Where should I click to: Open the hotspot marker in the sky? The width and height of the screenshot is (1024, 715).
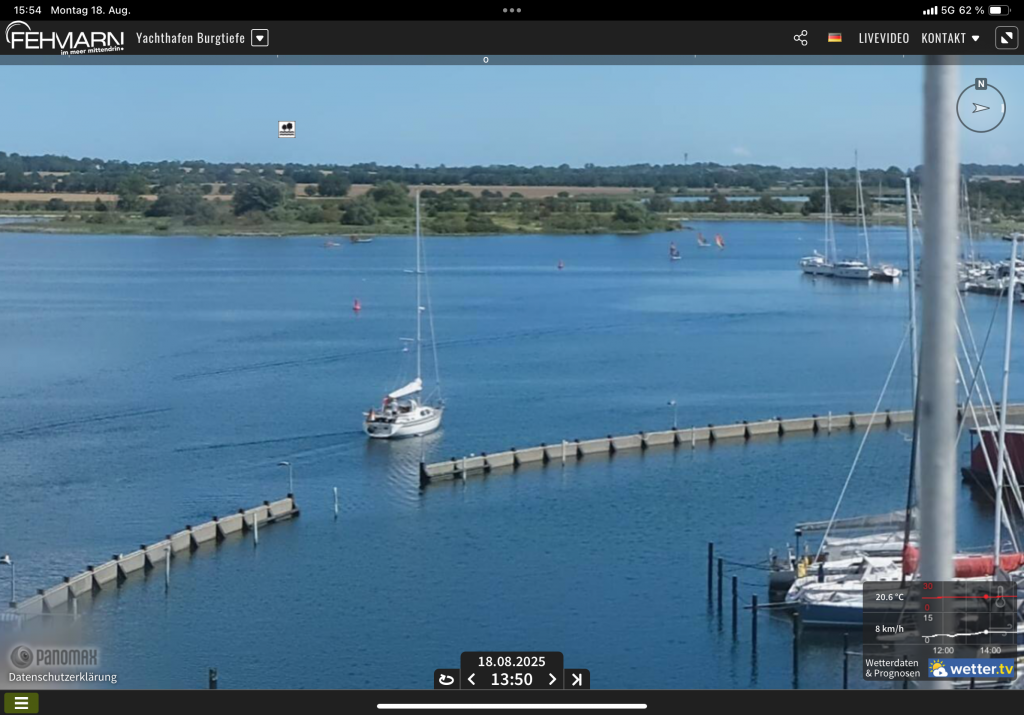point(287,129)
